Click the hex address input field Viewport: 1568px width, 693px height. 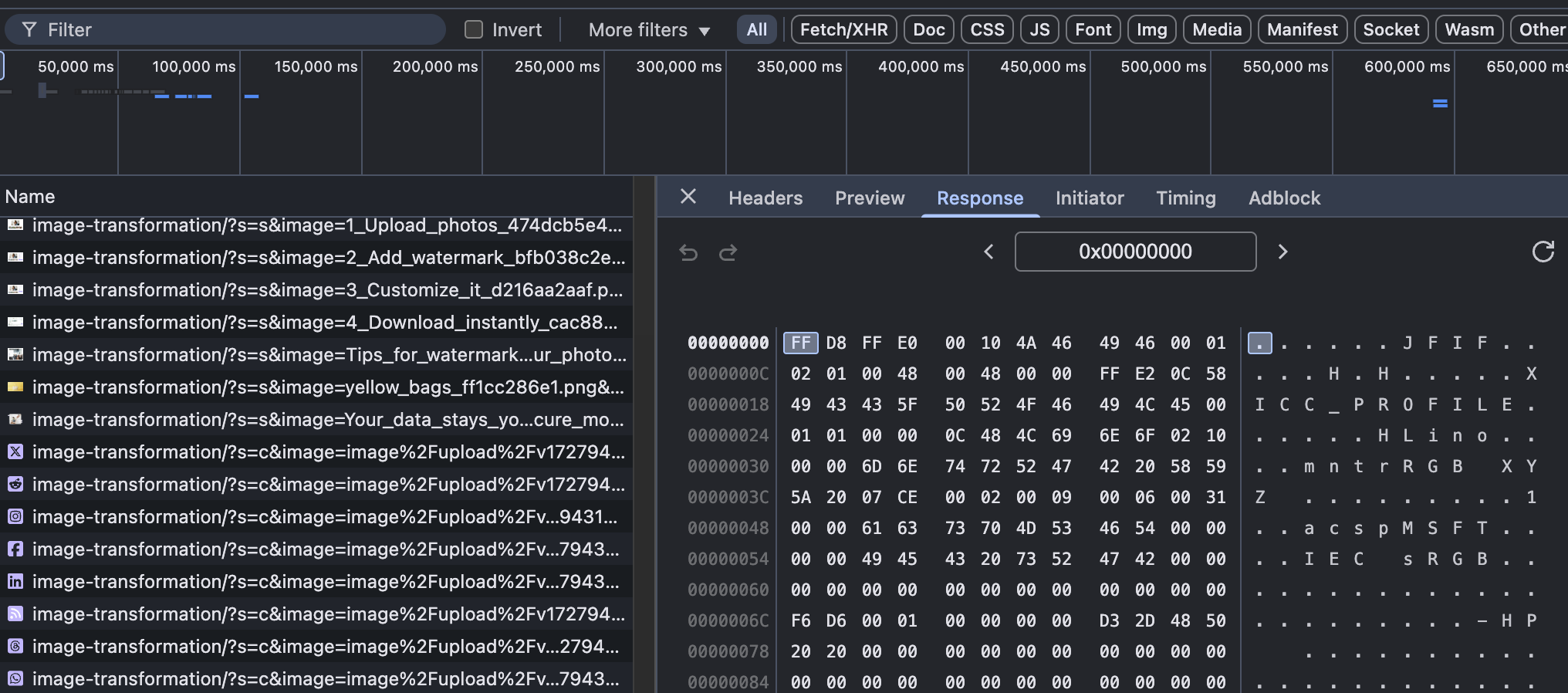pos(1135,252)
